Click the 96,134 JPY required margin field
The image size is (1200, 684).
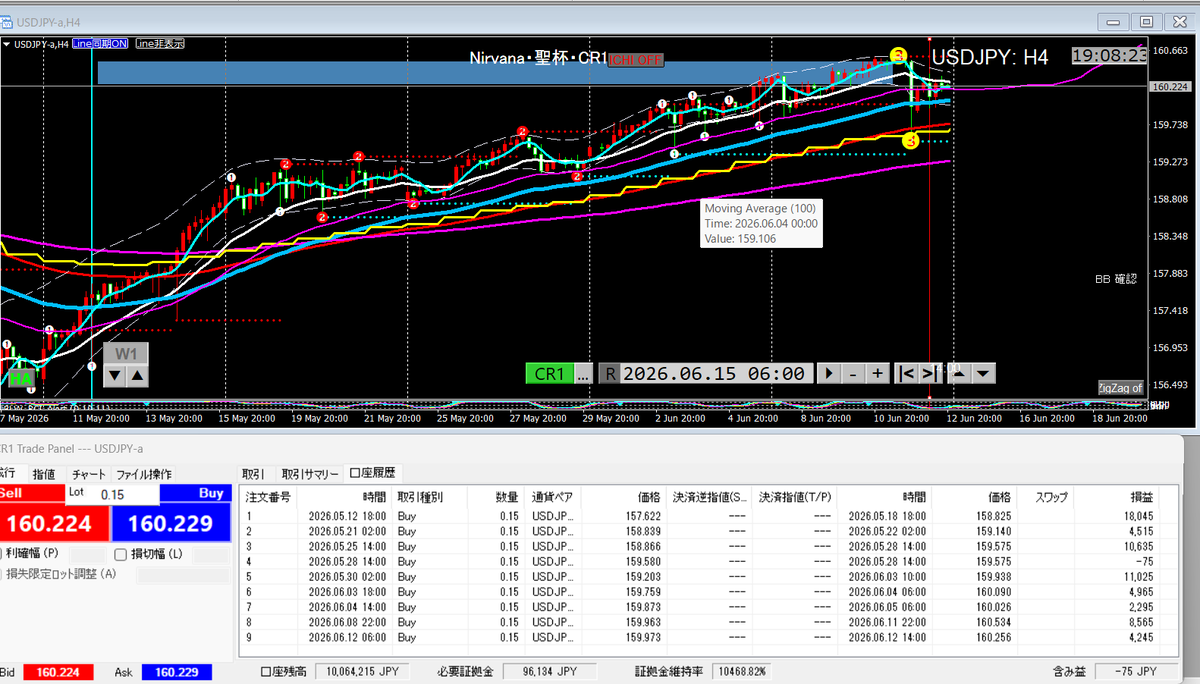(x=548, y=671)
